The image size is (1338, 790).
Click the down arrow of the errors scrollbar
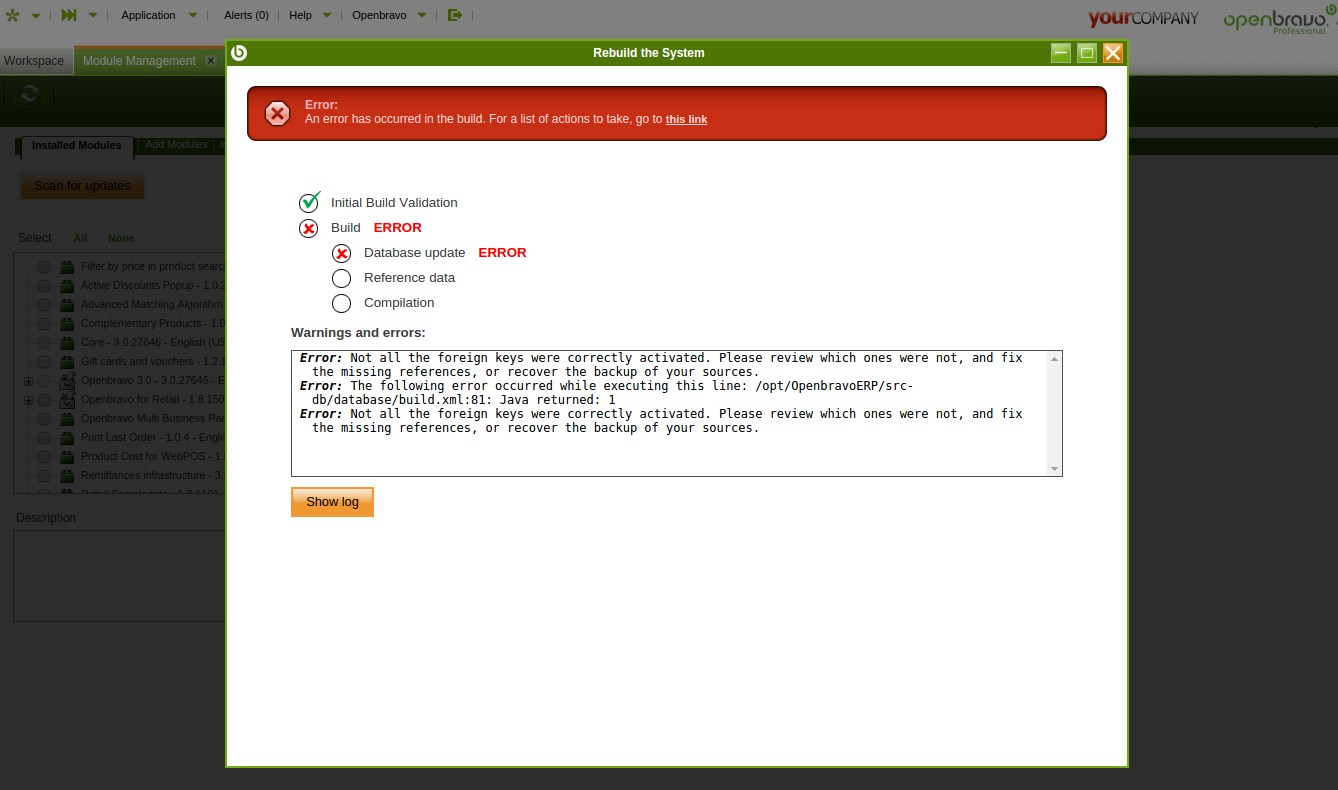click(x=1054, y=469)
